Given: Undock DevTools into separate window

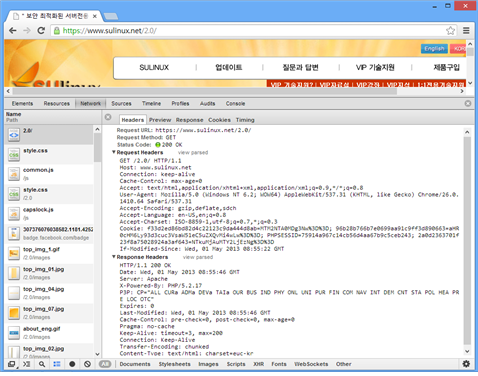Looking at the screenshot, I should pyautogui.click(x=11, y=364).
